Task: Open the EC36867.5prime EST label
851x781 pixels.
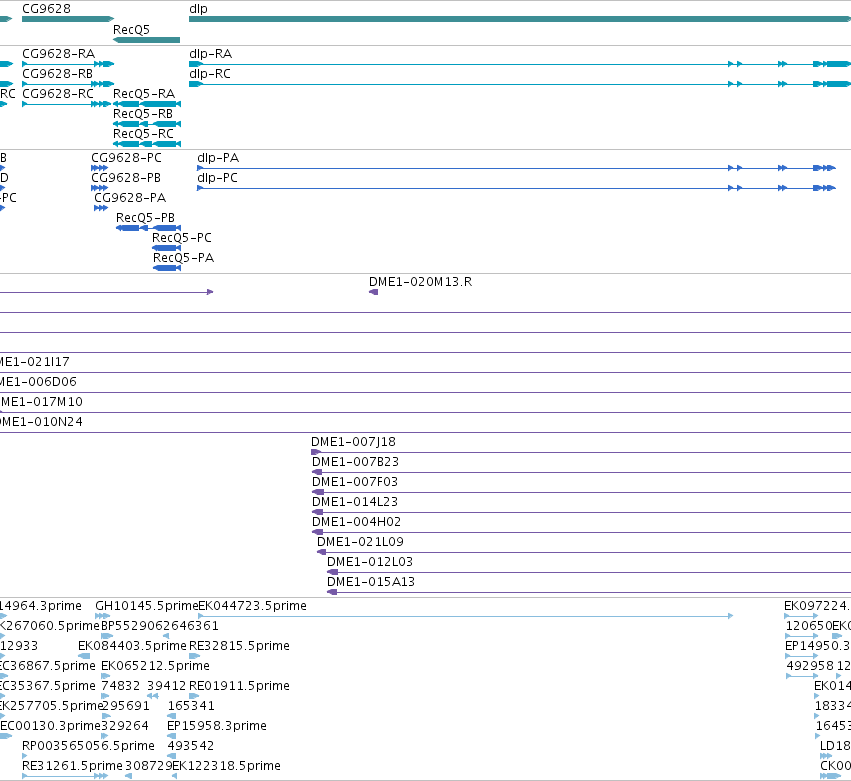Action: (x=48, y=666)
